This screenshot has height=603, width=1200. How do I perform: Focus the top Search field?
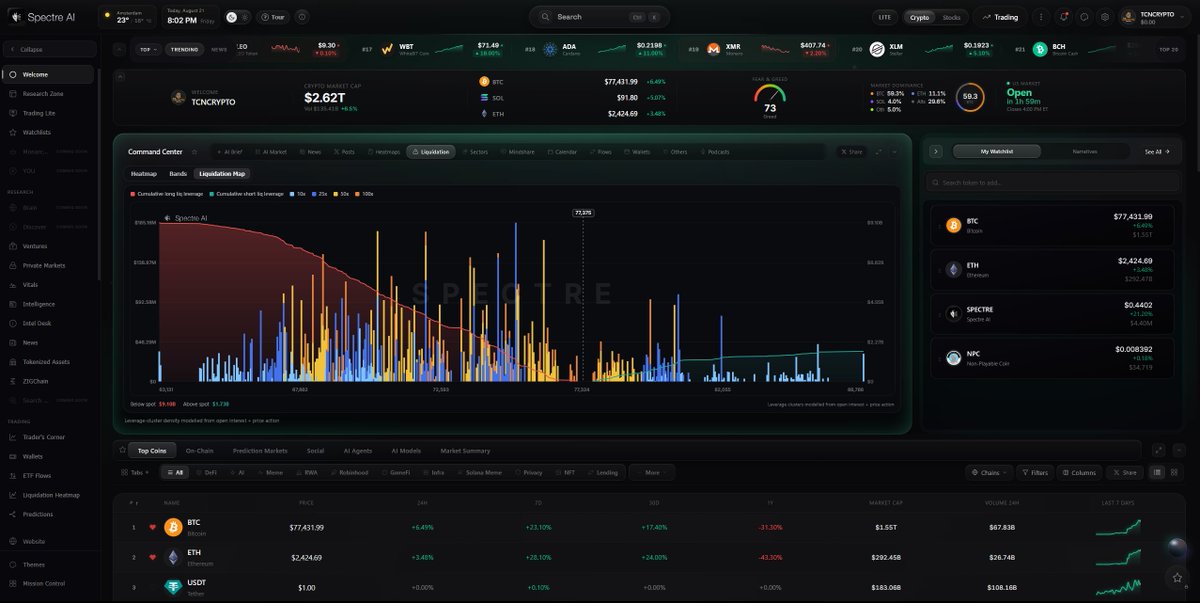coord(599,17)
